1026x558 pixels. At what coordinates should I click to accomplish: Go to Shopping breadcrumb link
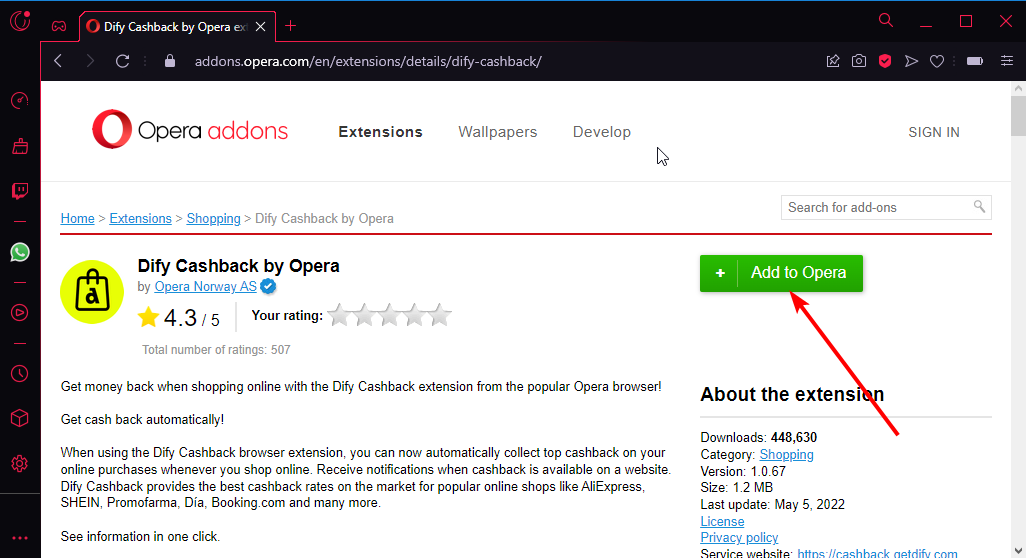pyautogui.click(x=213, y=218)
